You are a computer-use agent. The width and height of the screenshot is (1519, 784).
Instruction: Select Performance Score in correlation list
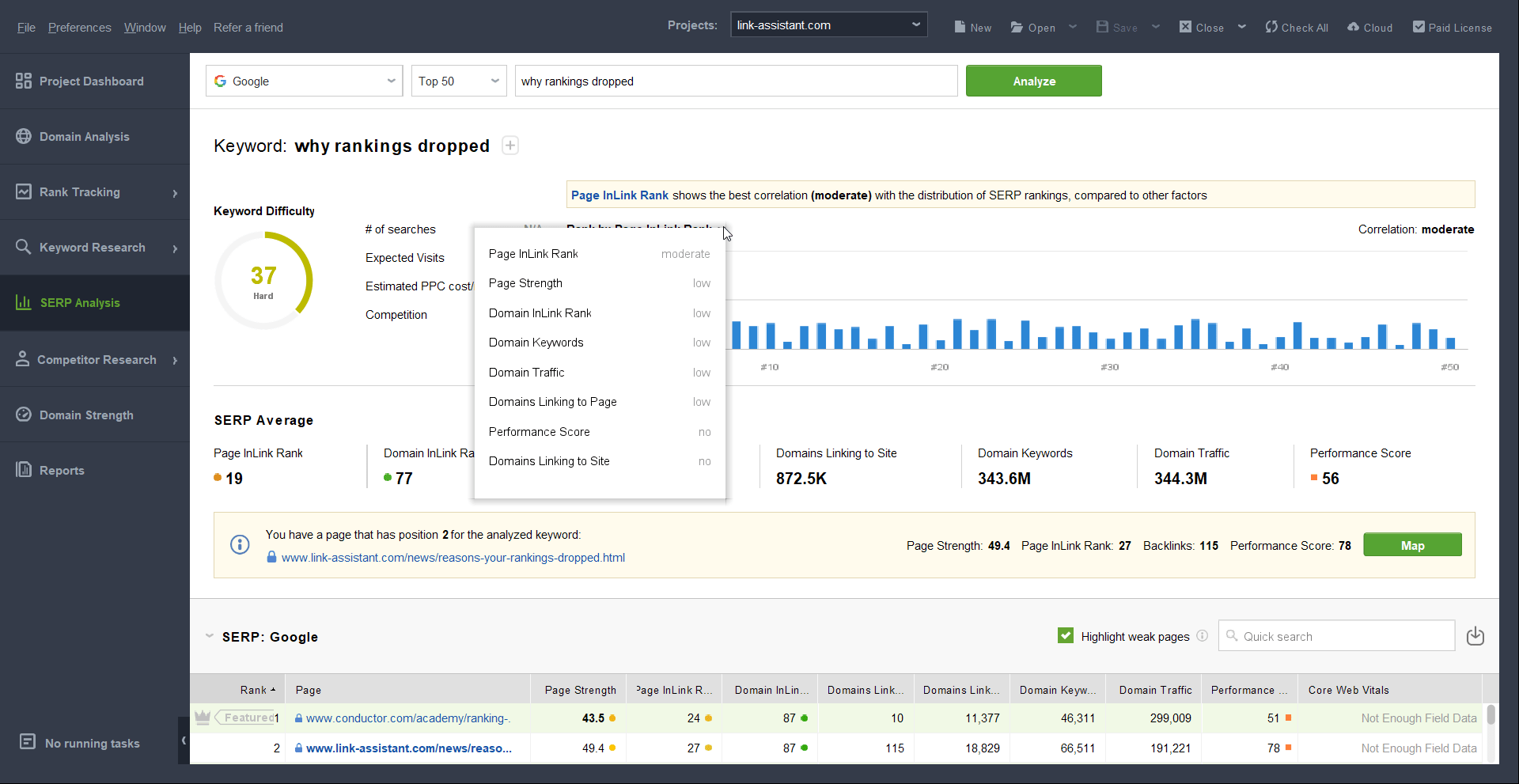point(600,432)
